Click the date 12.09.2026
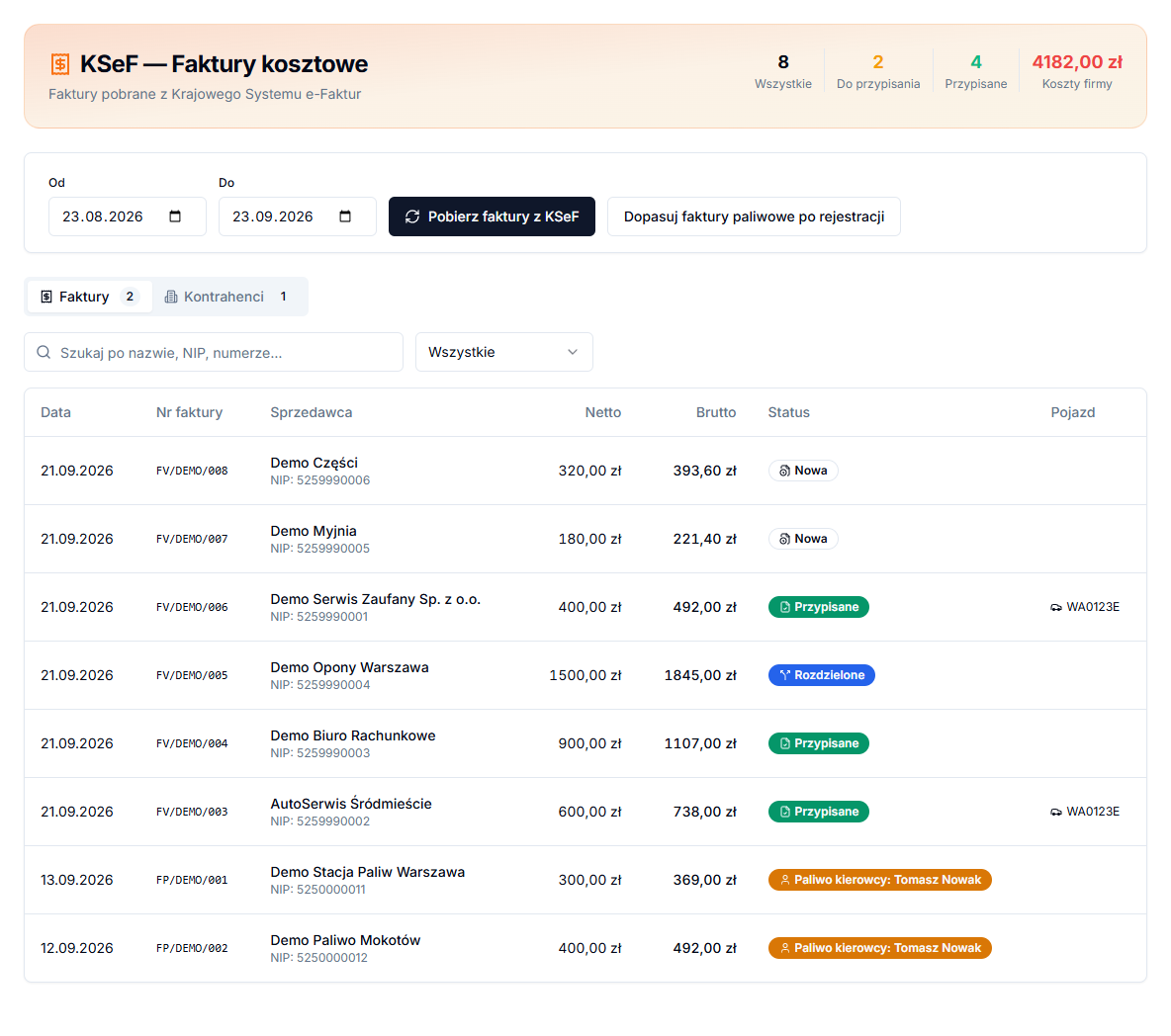Screen dimensions: 1171x1036 click(77, 948)
